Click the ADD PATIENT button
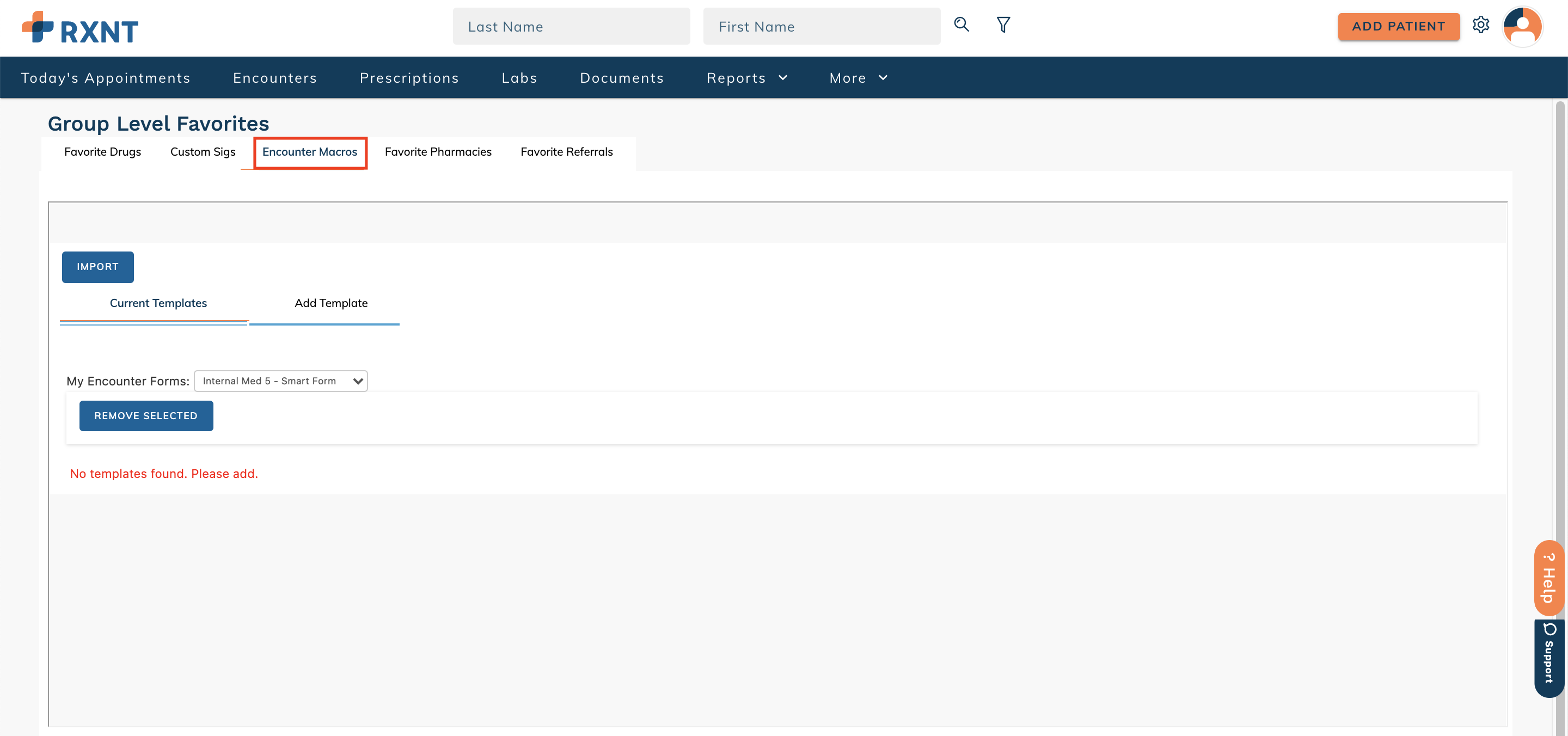This screenshot has width=1568, height=736. tap(1398, 26)
